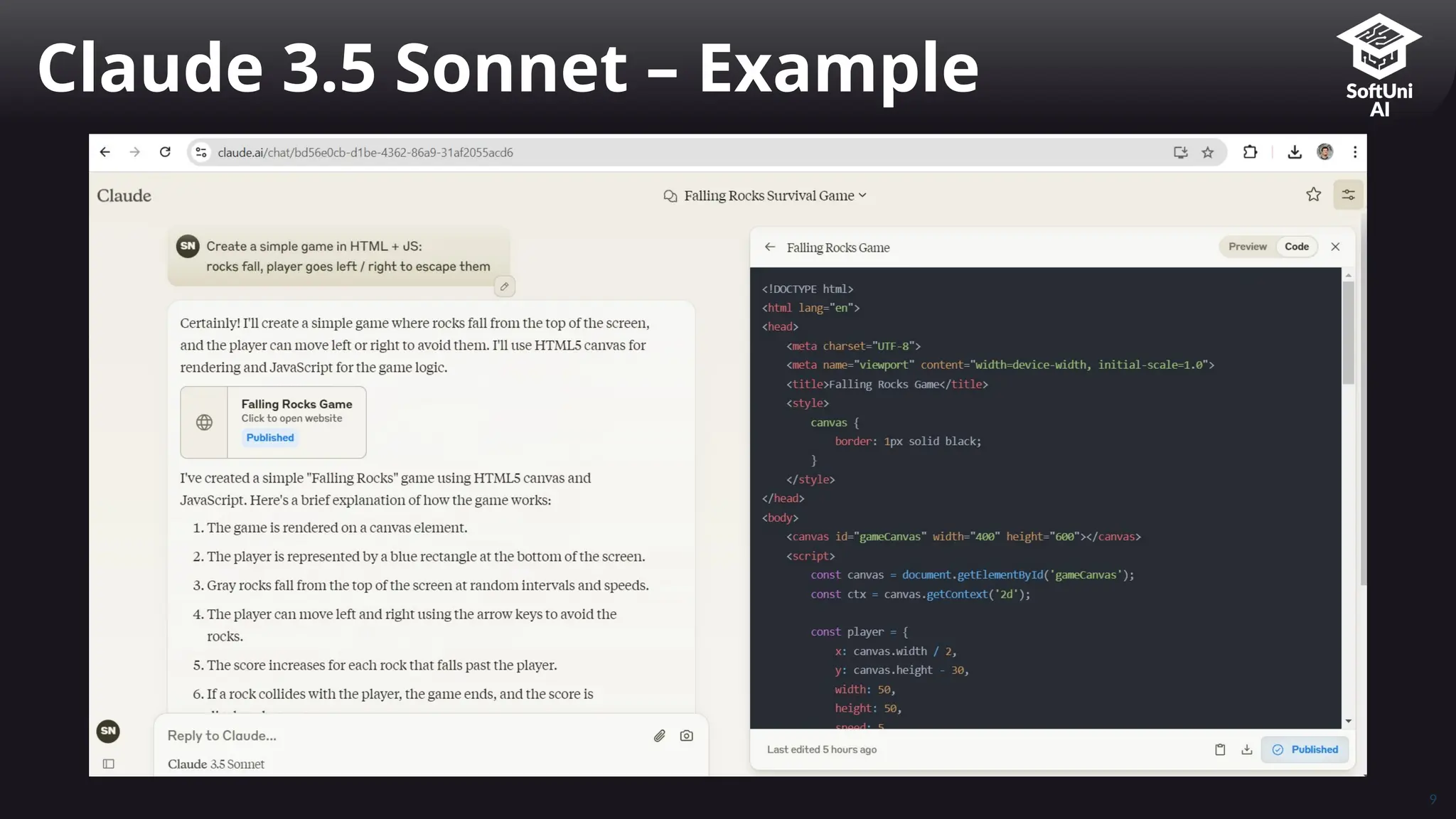
Task: Close the Falling Rocks Game artifact panel
Action: 1335,247
